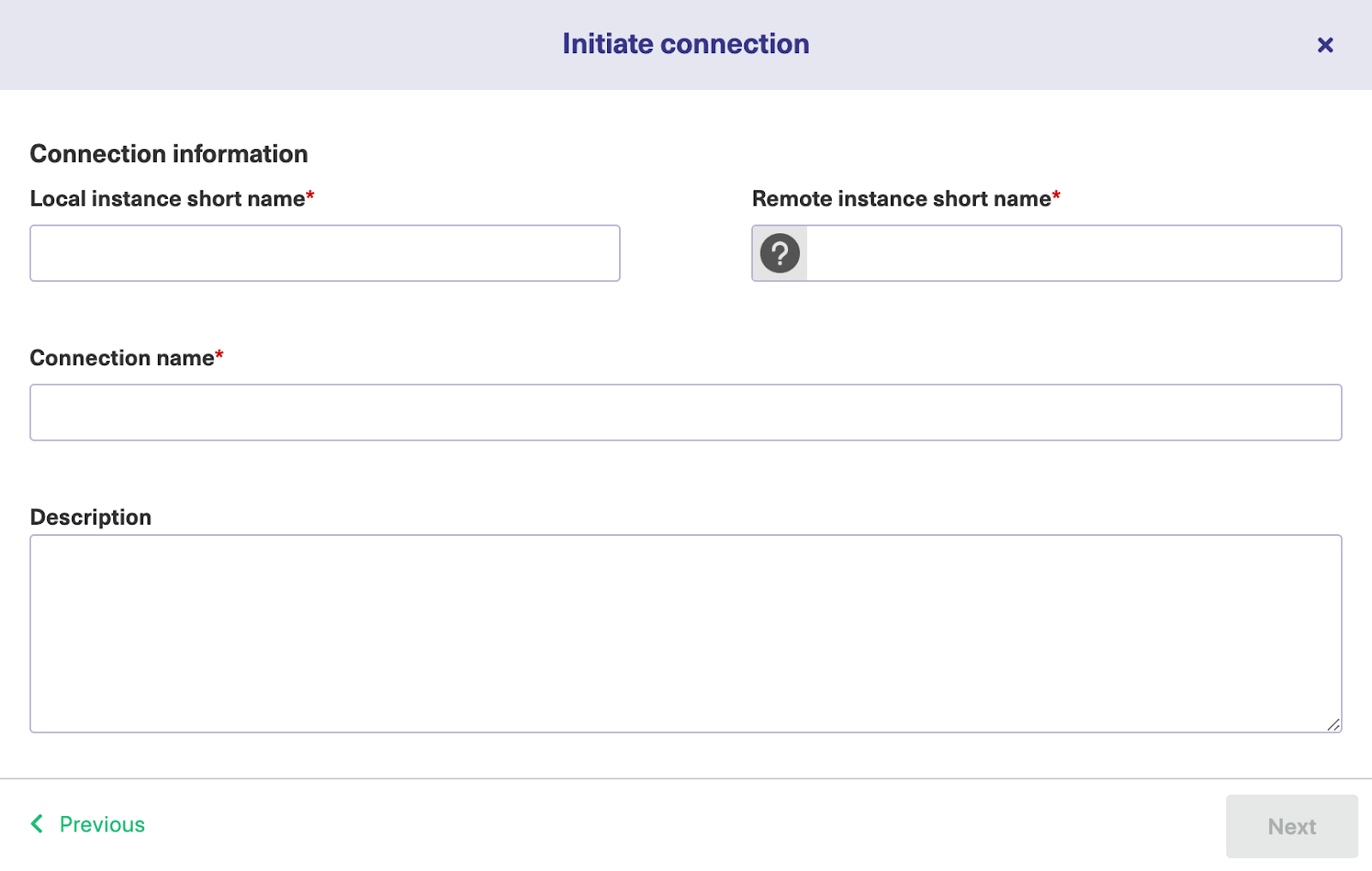
Task: Focus the Local instance short name field
Action: (x=324, y=254)
